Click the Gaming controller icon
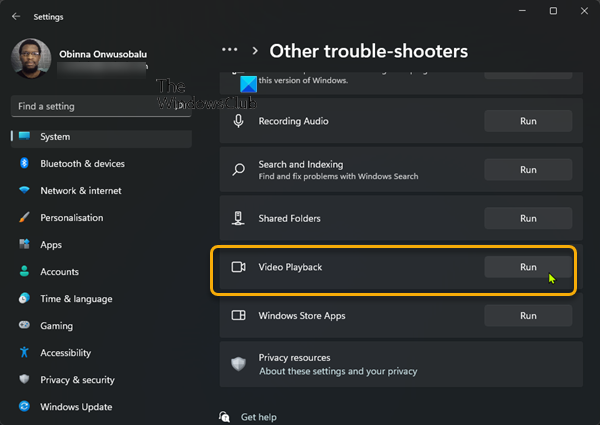The height and width of the screenshot is (425, 600). tap(24, 326)
